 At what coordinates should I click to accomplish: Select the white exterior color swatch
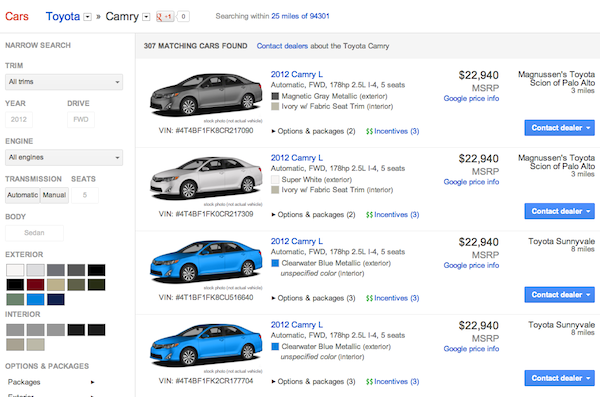pyautogui.click(x=15, y=270)
